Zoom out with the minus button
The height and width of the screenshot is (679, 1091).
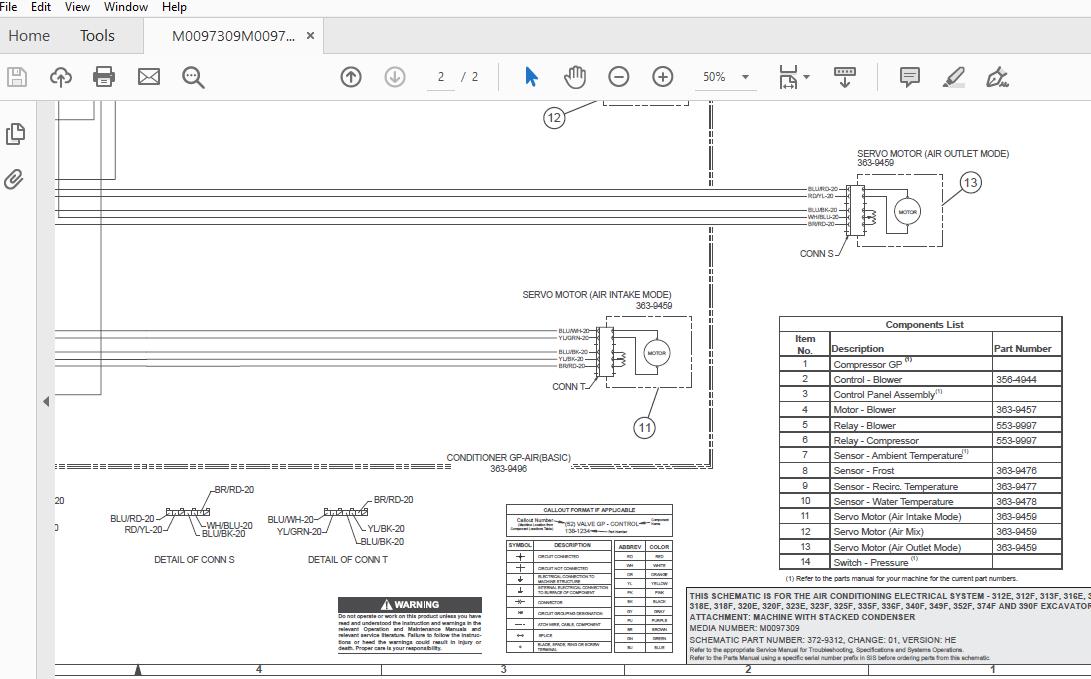pyautogui.click(x=619, y=77)
